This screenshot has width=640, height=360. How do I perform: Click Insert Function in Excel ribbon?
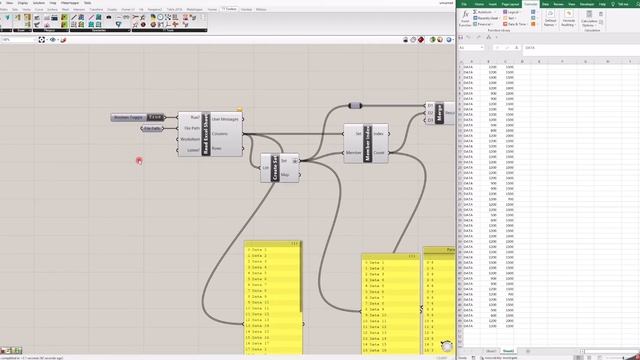465,18
